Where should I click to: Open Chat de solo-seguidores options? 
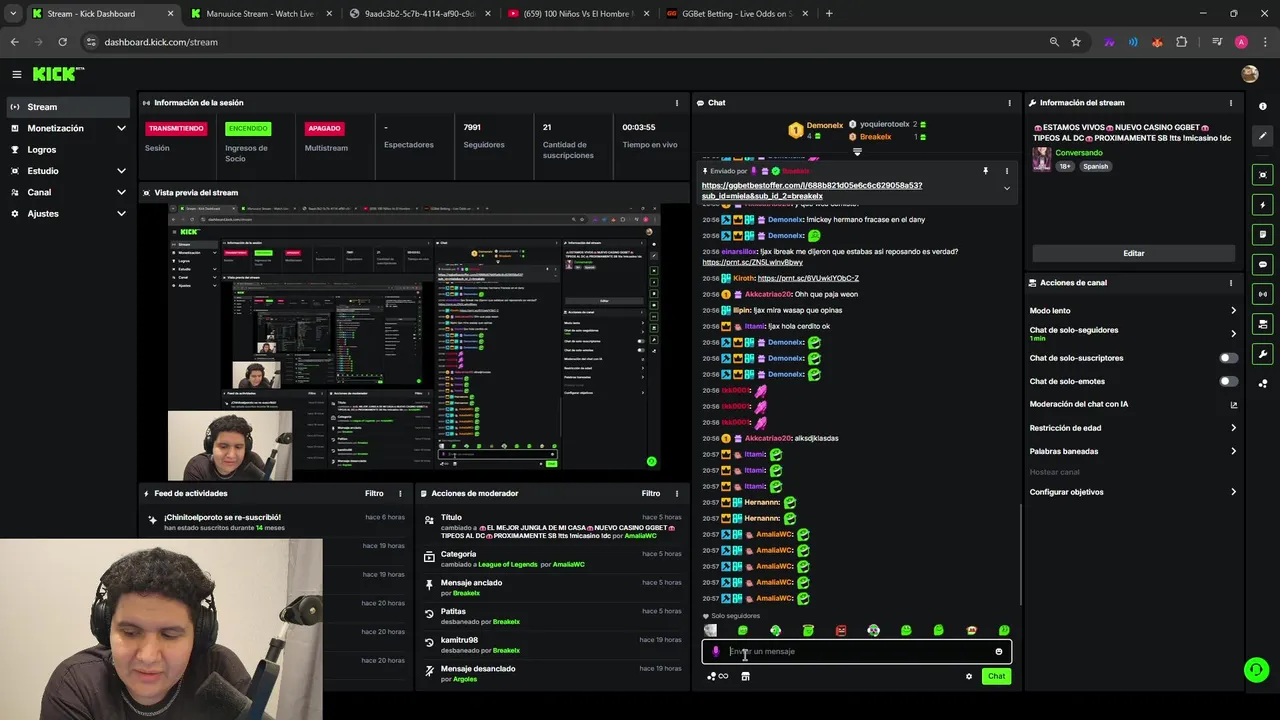[x=1133, y=333]
